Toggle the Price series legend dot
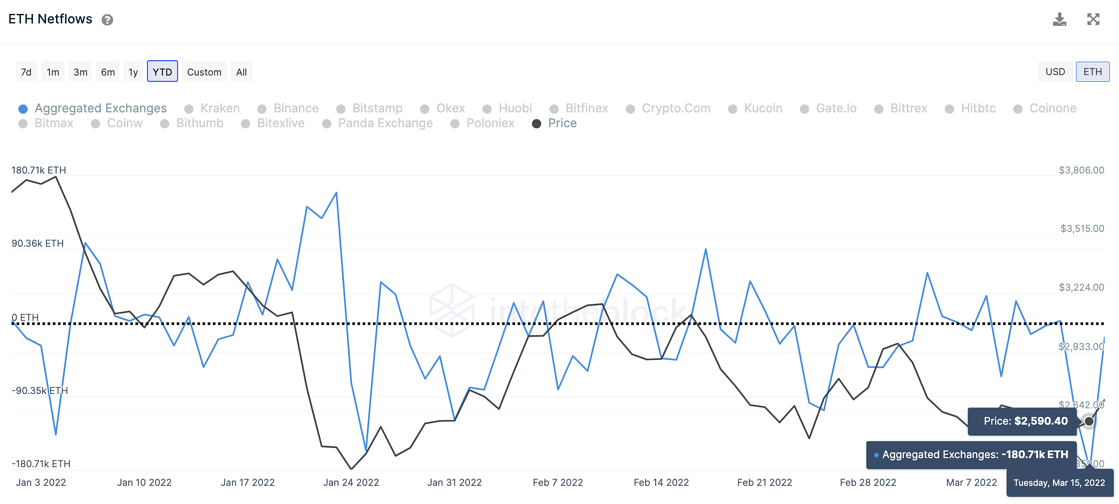Viewport: 1119px width, 504px height. pyautogui.click(x=537, y=124)
